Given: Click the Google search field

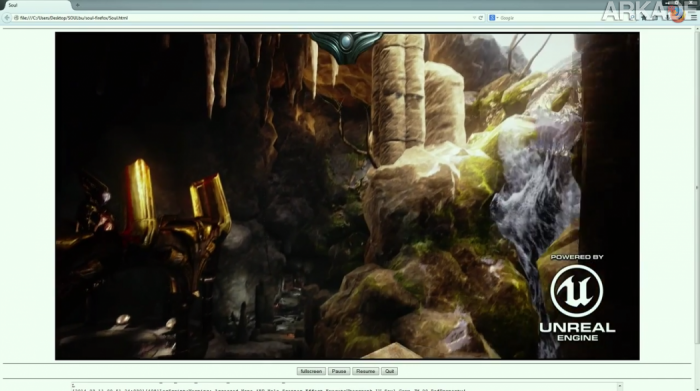Looking at the screenshot, I should 562,18.
